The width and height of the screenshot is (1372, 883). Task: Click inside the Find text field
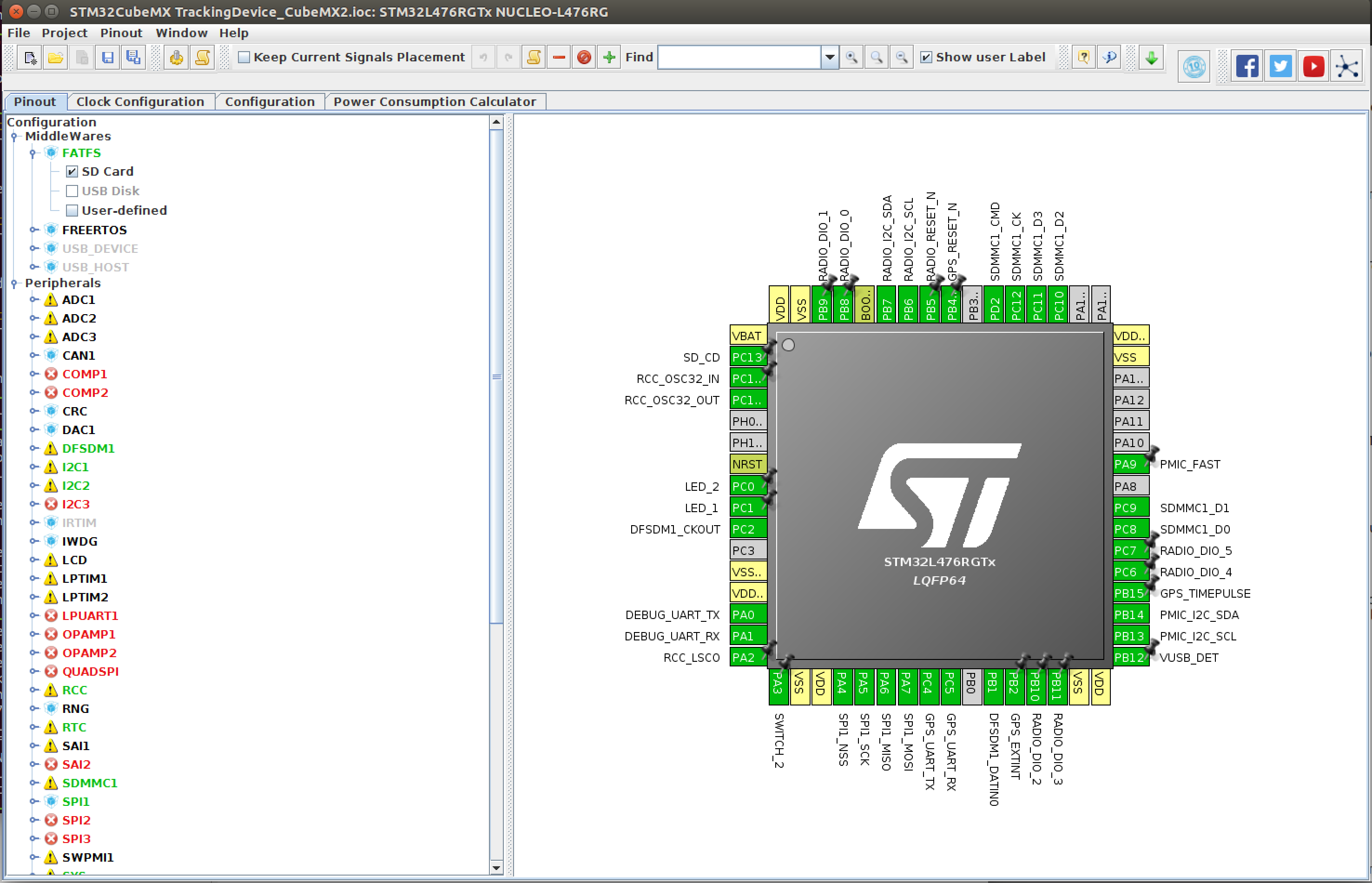pos(739,57)
